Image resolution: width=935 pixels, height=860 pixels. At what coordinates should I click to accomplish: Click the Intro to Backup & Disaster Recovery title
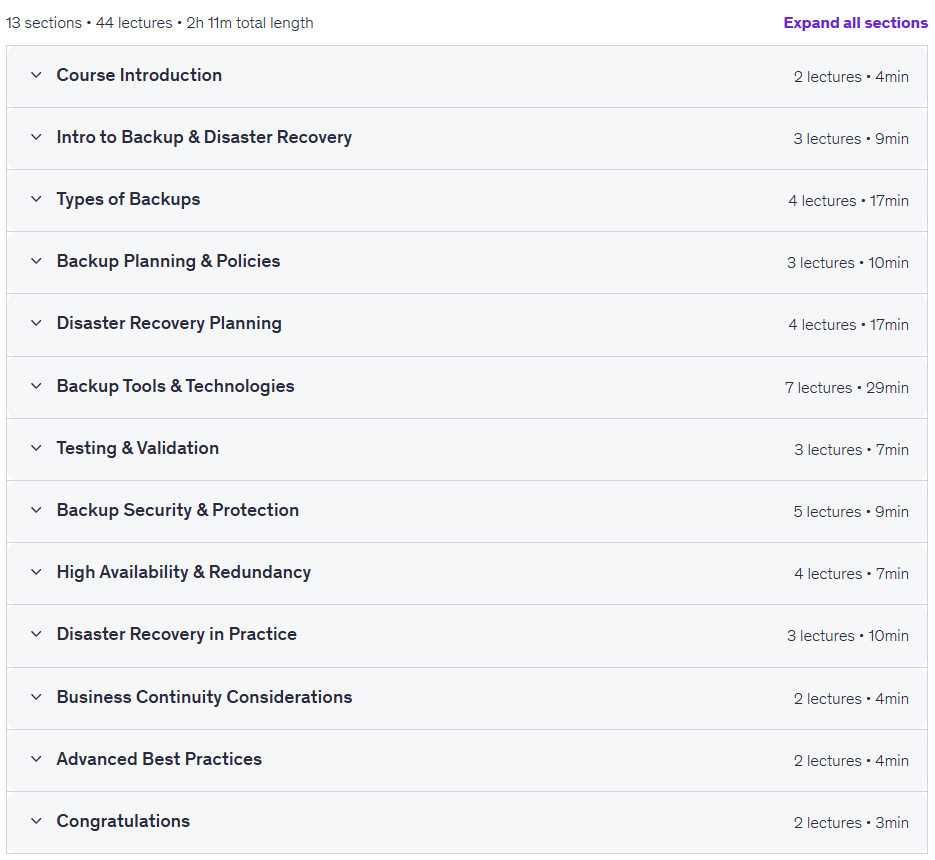pos(204,137)
